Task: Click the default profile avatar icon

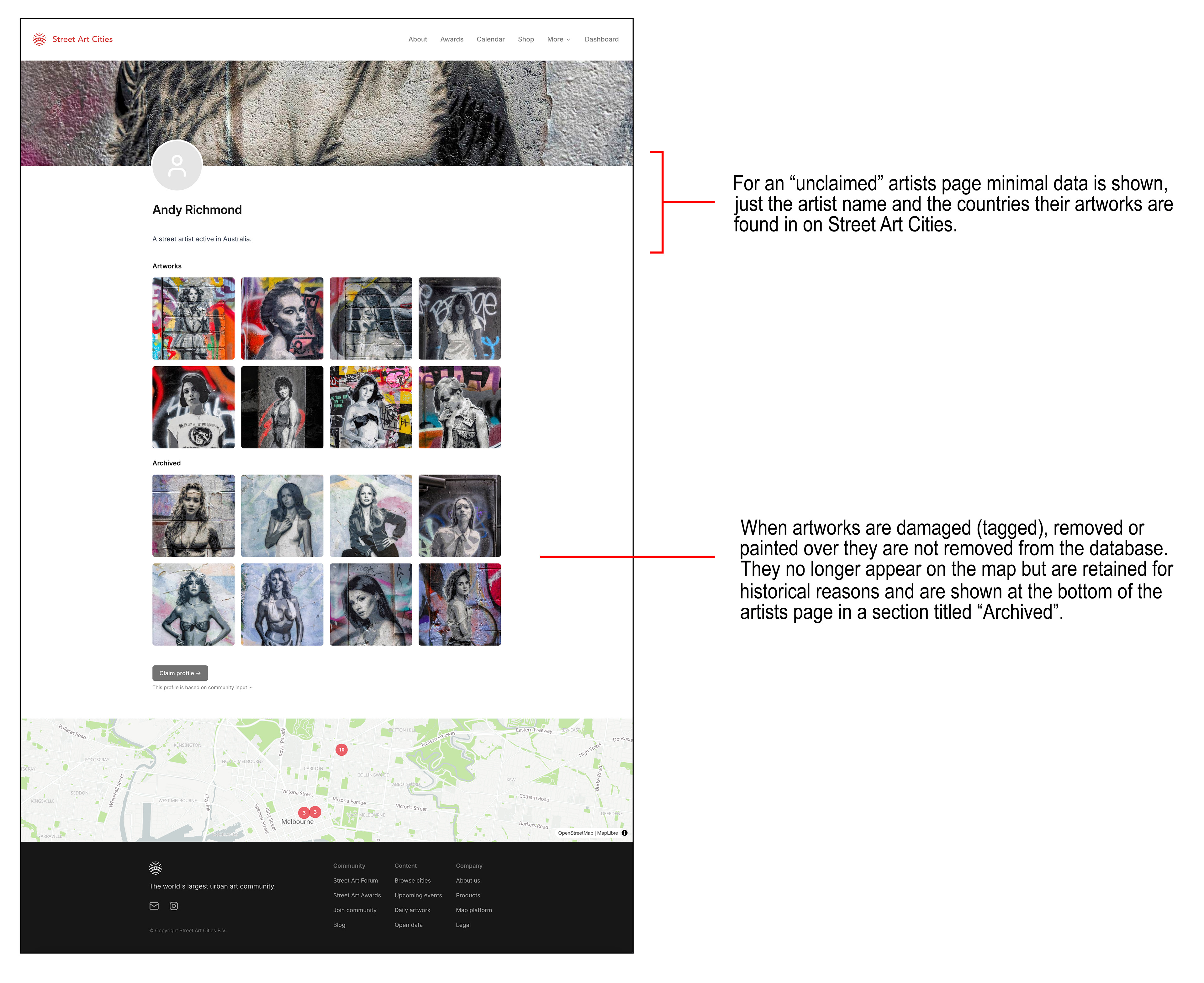Action: click(177, 165)
